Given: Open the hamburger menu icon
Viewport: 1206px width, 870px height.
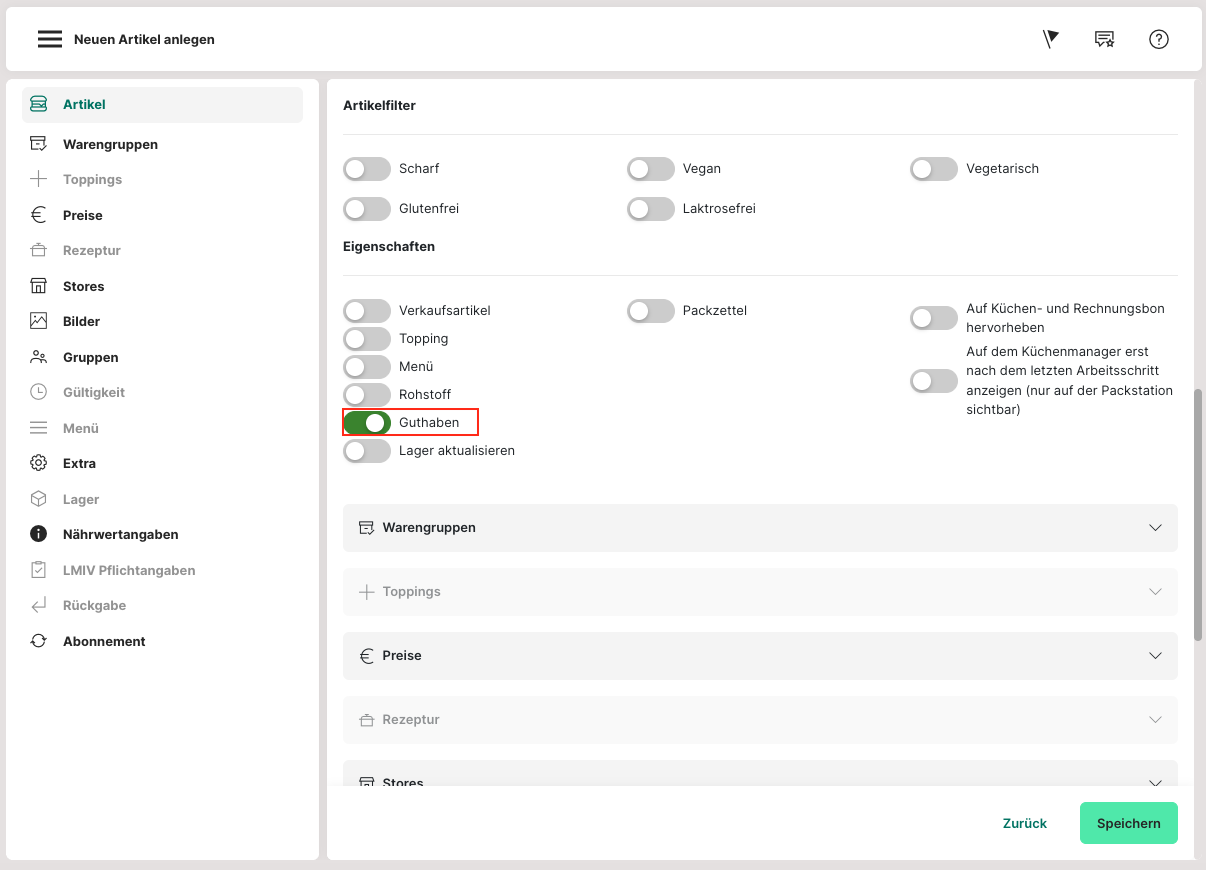Looking at the screenshot, I should click(50, 40).
